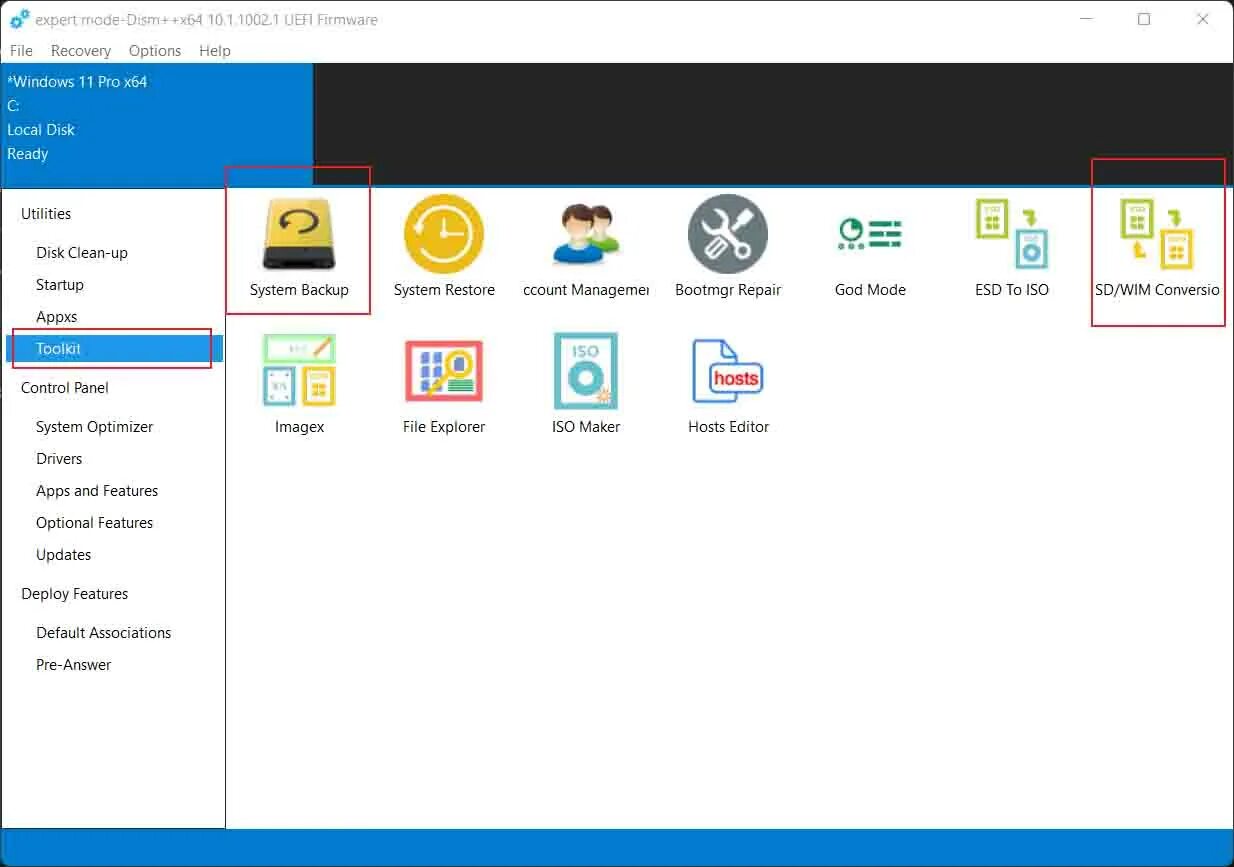Open System Optimizer page
The width and height of the screenshot is (1234, 867).
click(95, 426)
